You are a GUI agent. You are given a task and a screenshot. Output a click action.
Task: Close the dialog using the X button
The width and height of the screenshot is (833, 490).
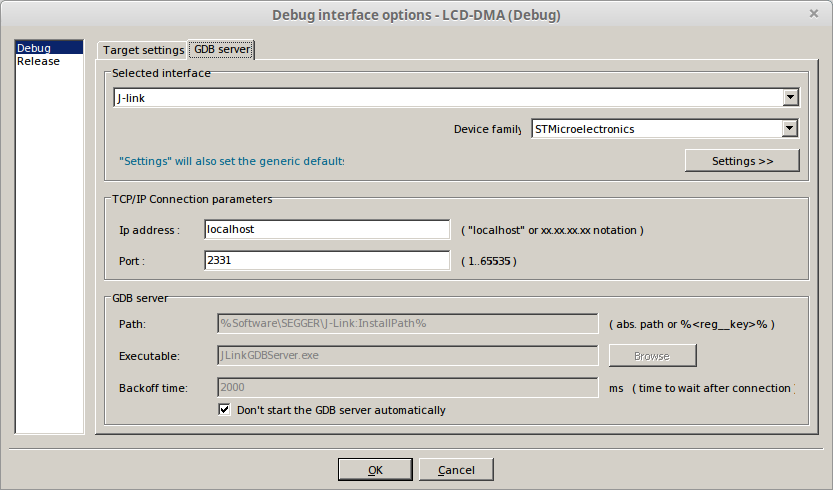tap(813, 14)
